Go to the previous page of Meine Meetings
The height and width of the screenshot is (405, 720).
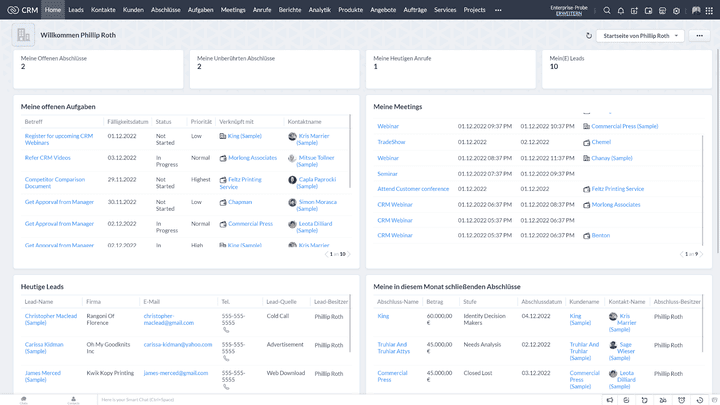(681, 254)
